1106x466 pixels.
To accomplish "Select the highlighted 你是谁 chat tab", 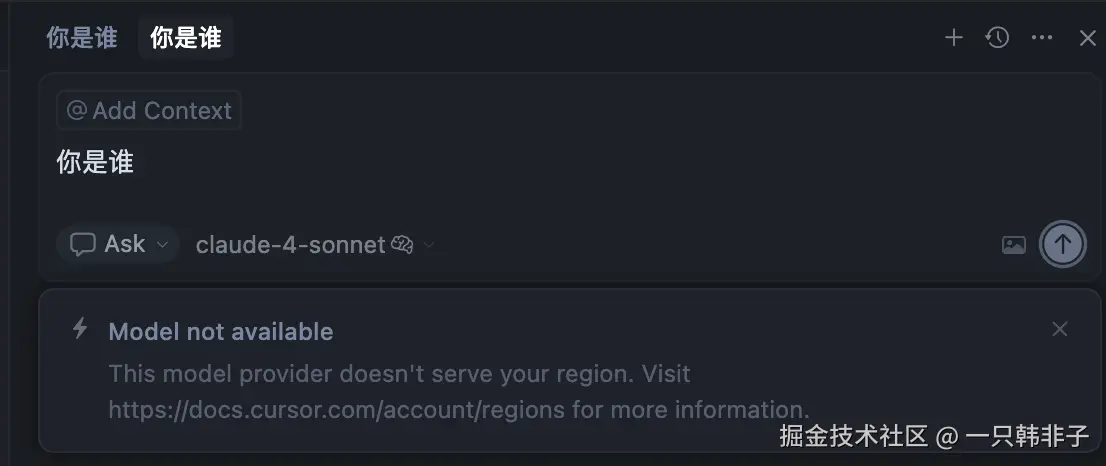I will point(186,38).
